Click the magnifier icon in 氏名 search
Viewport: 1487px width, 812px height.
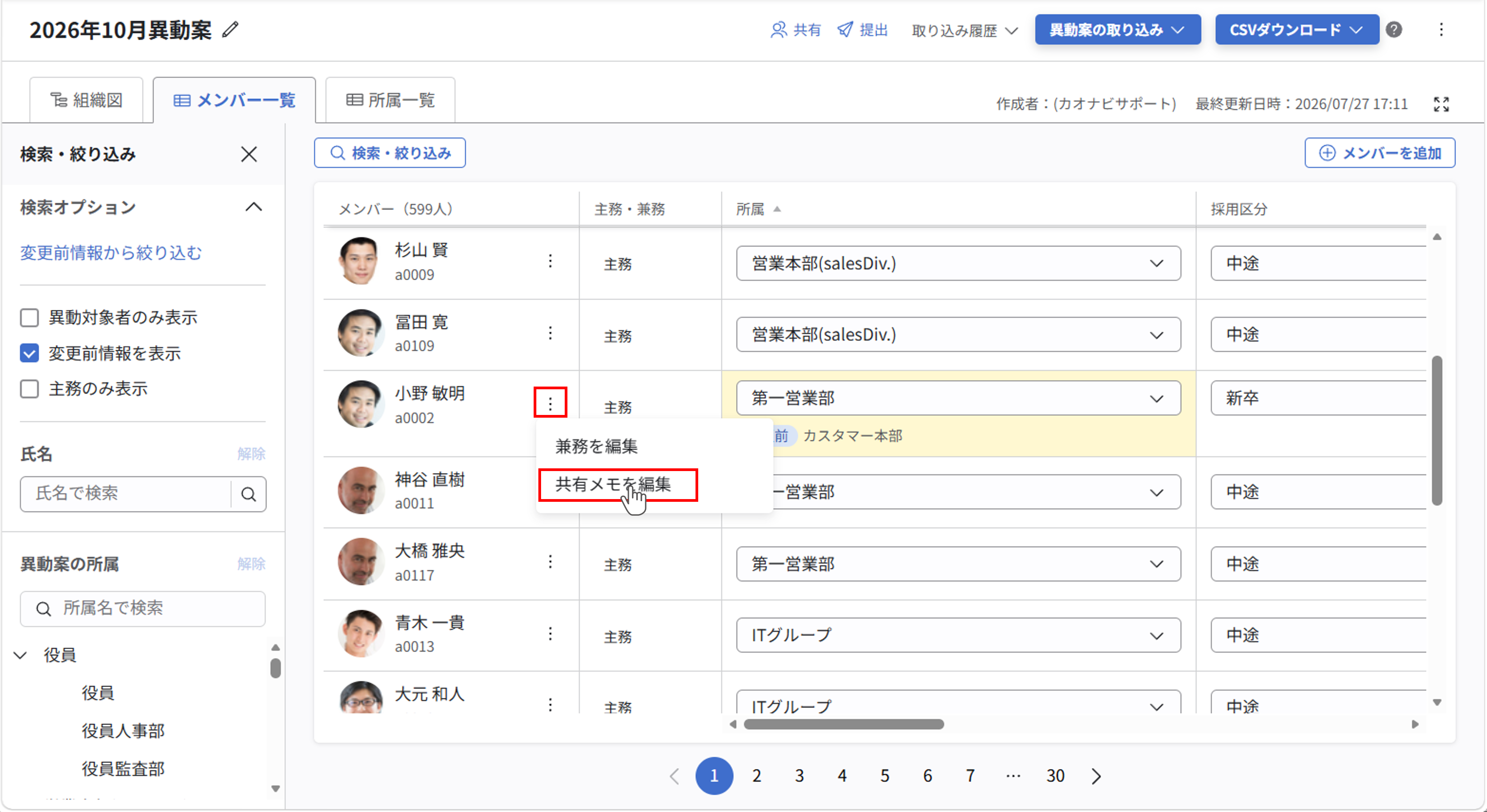[x=249, y=494]
